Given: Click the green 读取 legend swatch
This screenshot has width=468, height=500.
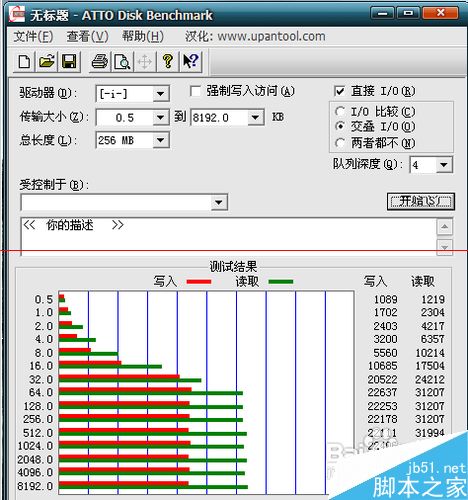Looking at the screenshot, I should (x=281, y=282).
